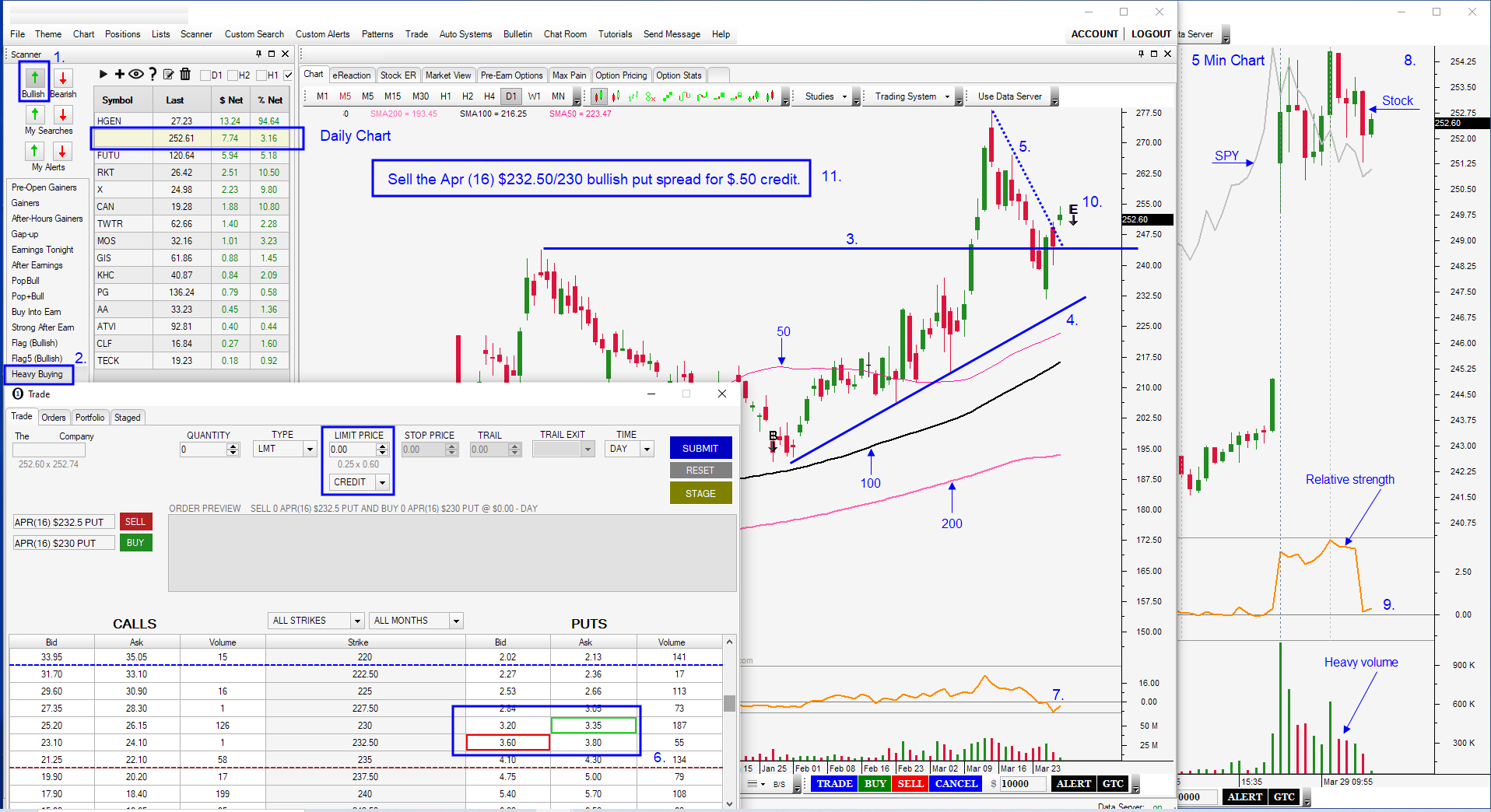This screenshot has width=1491, height=812.
Task: Click the olive STAGE button
Action: click(x=700, y=493)
